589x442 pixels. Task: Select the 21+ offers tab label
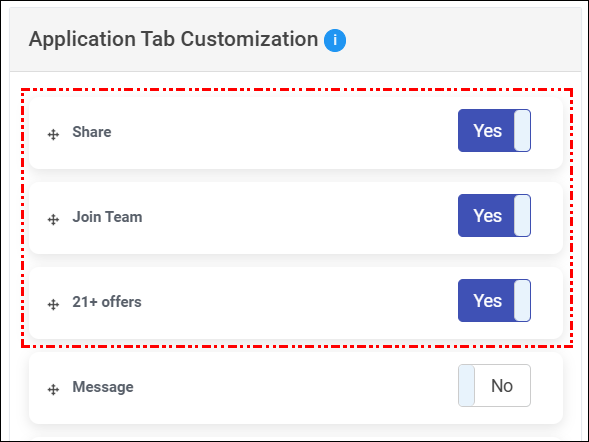[x=107, y=302]
